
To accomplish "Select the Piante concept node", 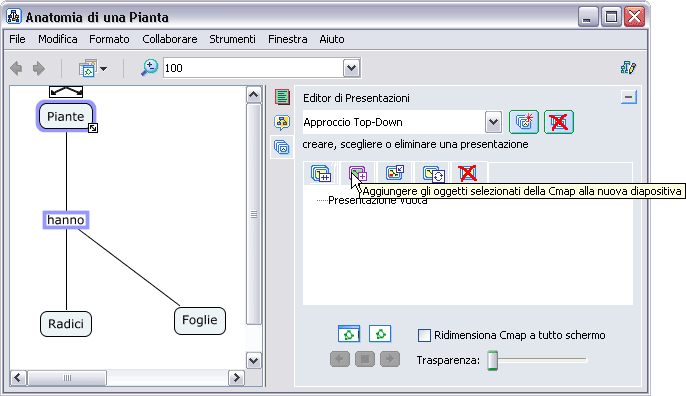I will (x=66, y=116).
